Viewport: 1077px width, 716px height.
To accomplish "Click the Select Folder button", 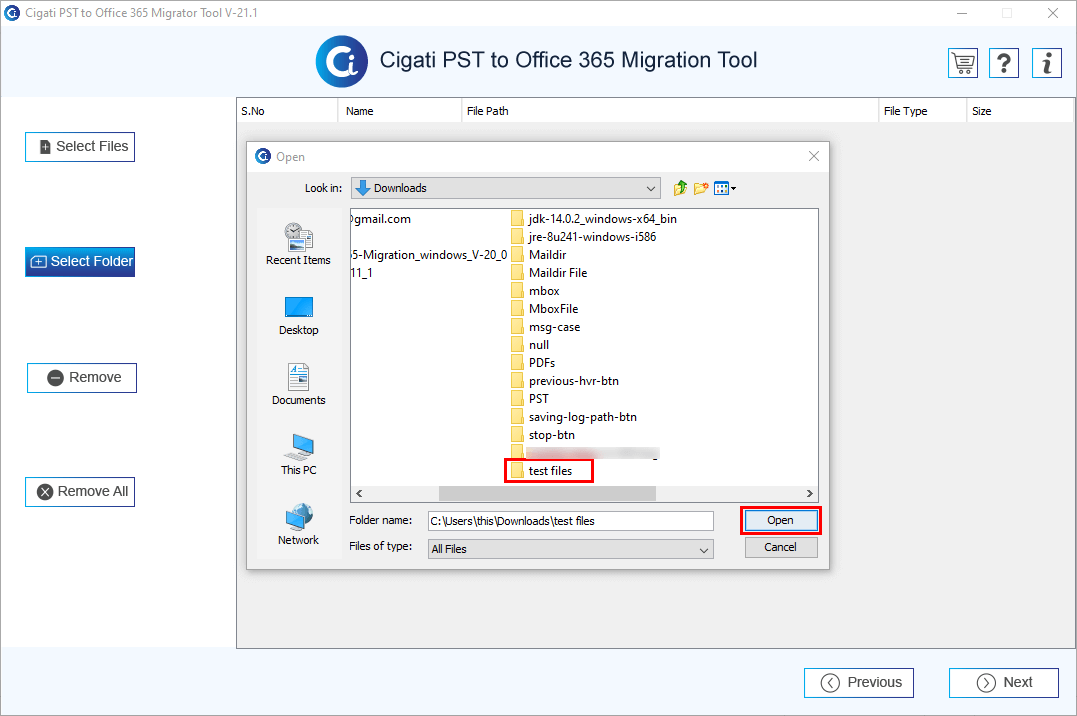I will tap(80, 262).
